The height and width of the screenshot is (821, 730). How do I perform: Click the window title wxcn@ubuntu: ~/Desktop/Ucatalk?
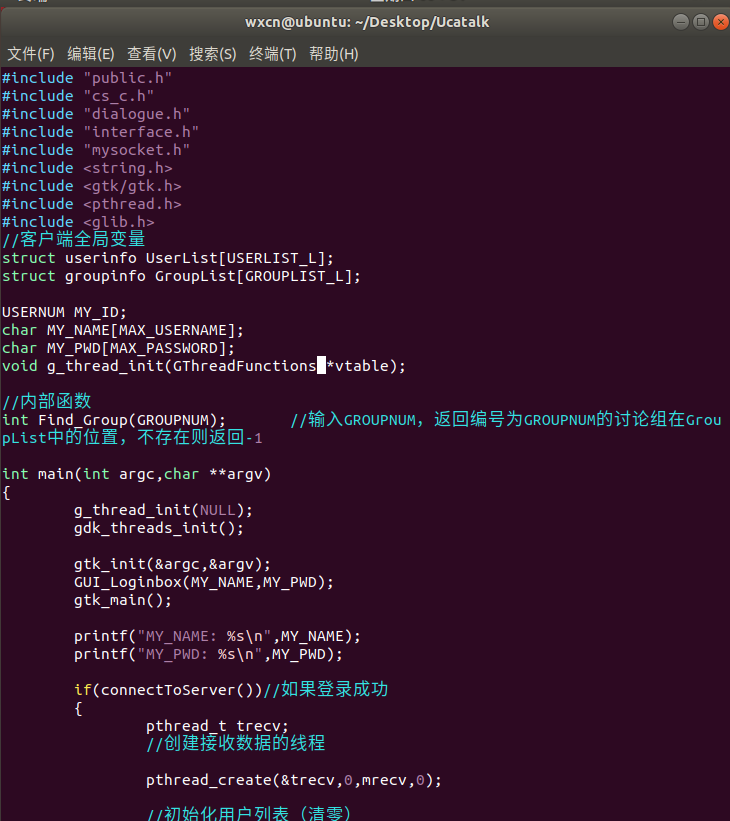[x=367, y=22]
